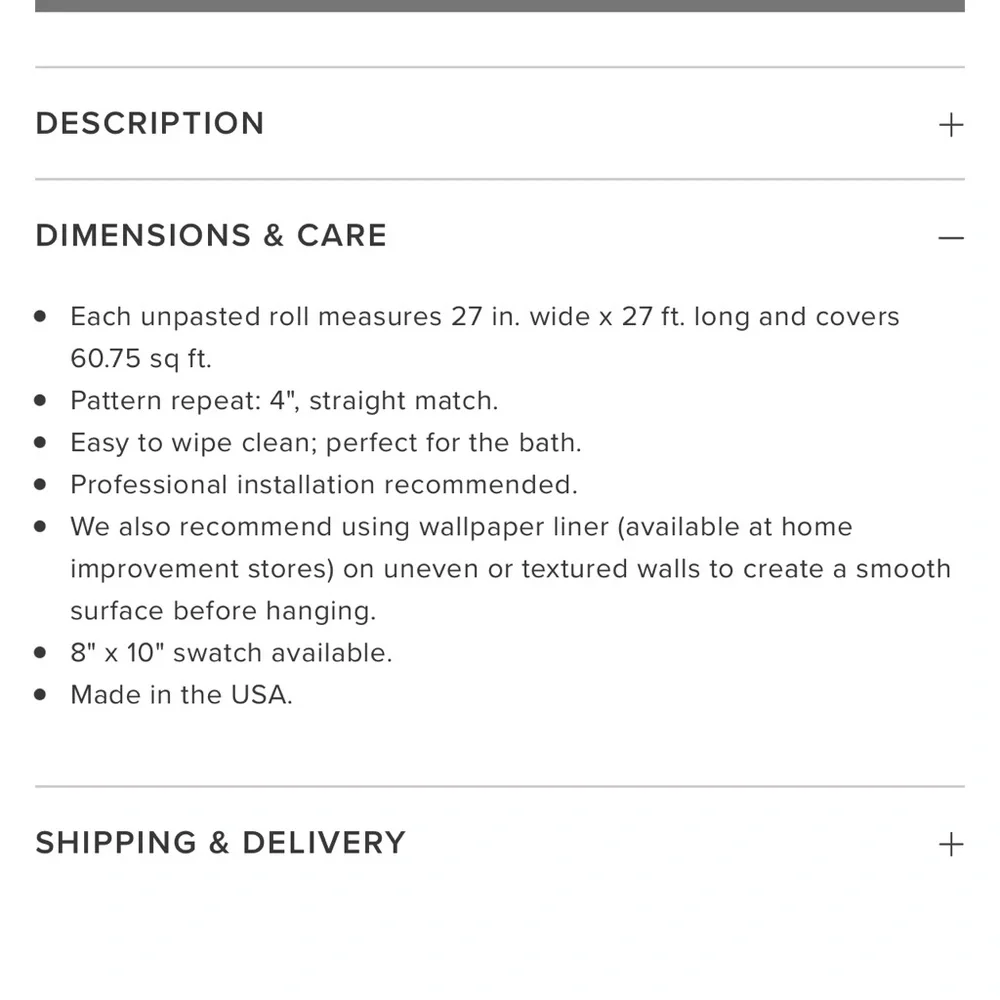
Task: Click the gray bar button at top
Action: click(x=500, y=6)
